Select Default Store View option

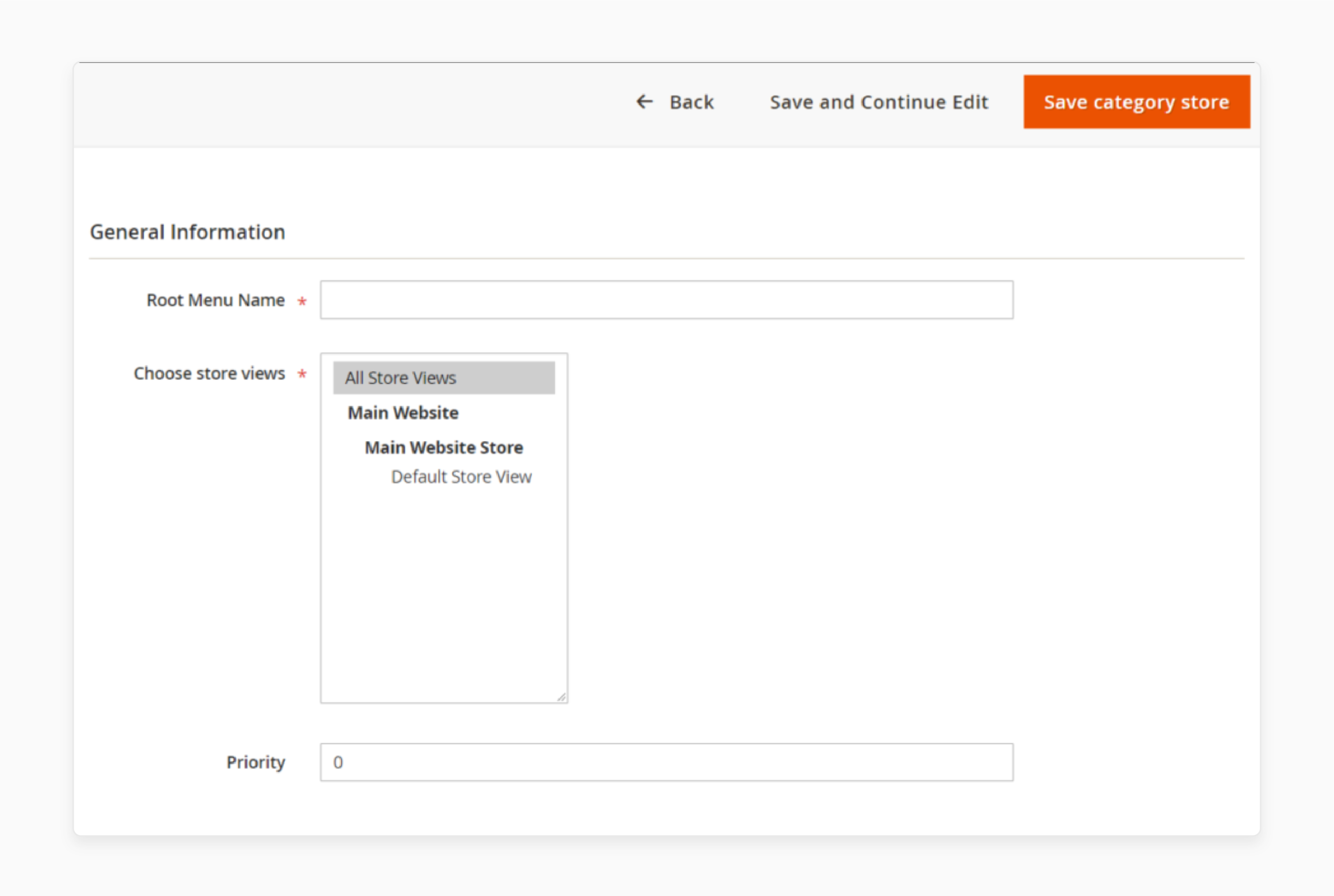point(461,477)
